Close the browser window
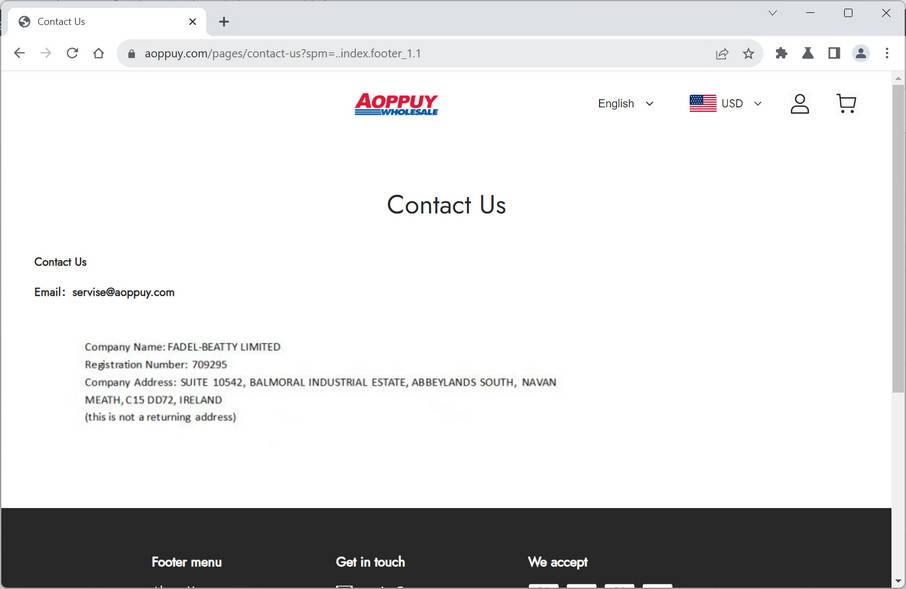Screen dimensions: 906x589 point(886,13)
